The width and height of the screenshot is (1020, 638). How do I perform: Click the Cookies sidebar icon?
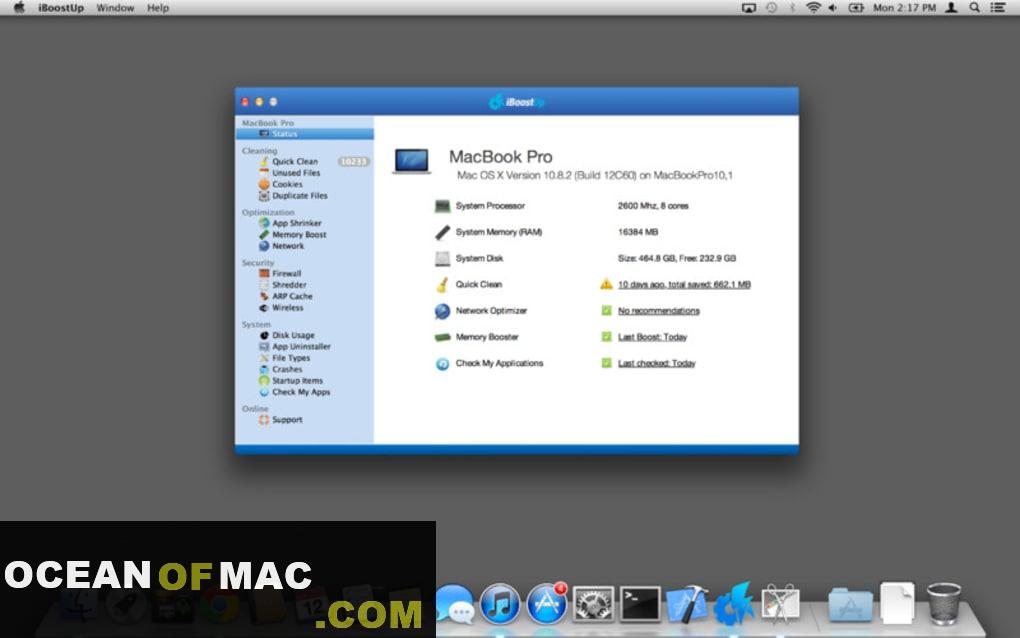[264, 184]
